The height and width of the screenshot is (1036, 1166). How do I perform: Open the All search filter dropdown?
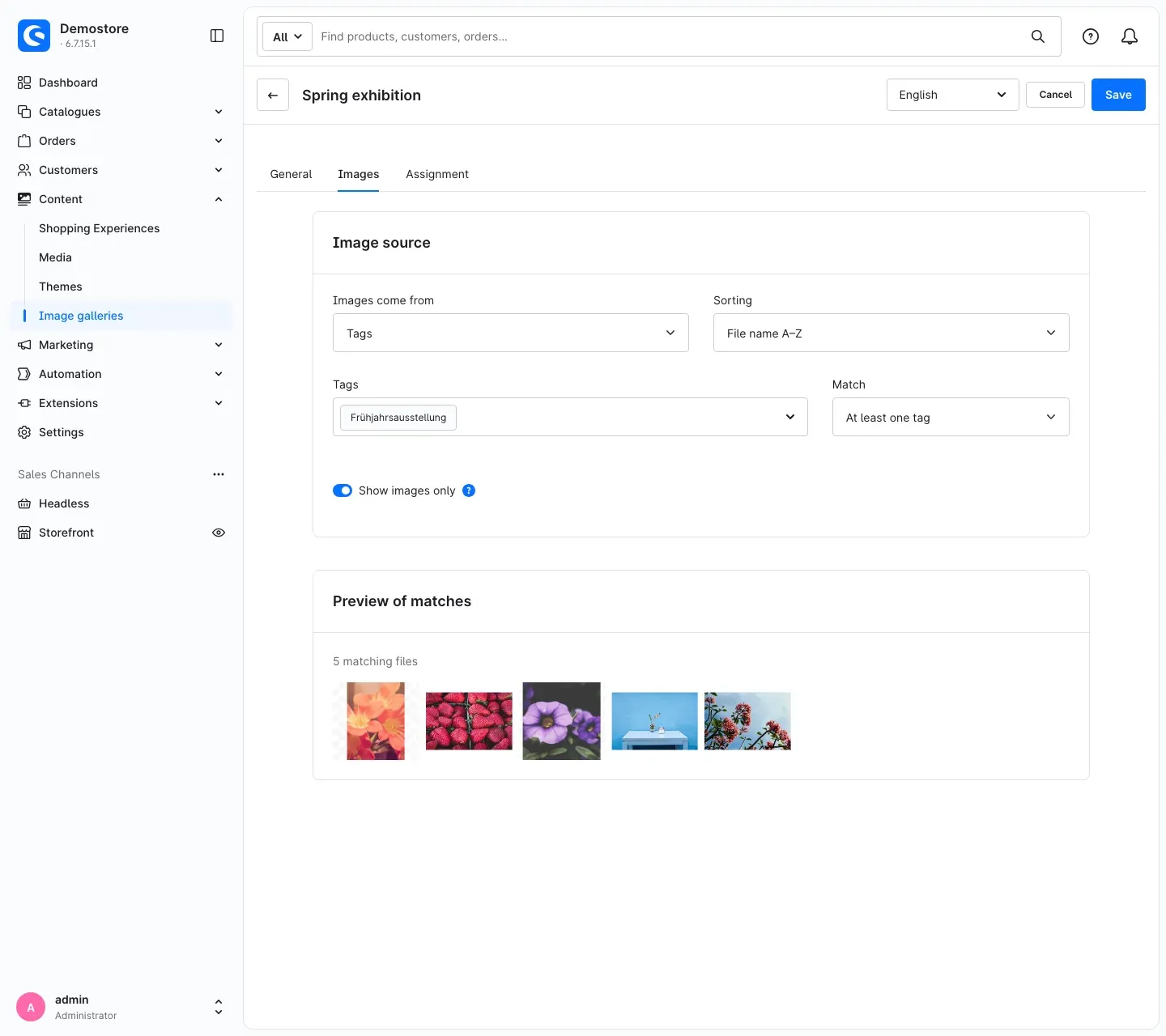[x=287, y=36]
